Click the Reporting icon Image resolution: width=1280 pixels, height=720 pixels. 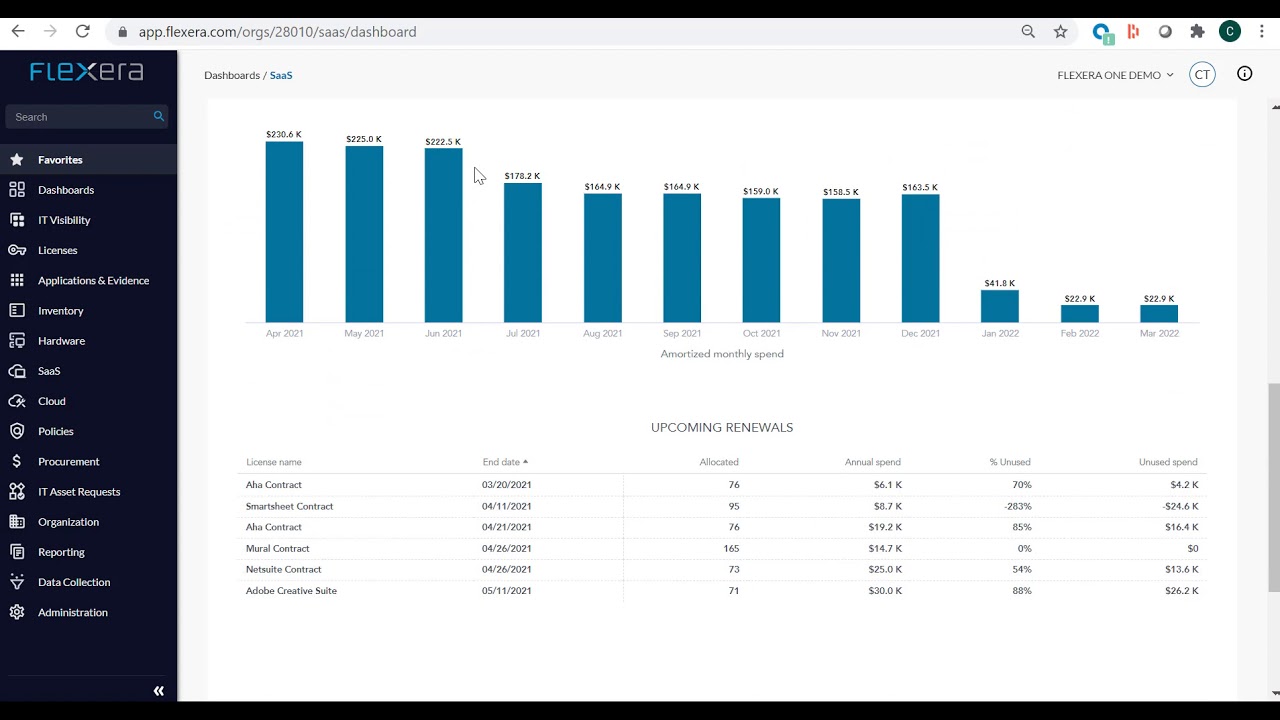pyautogui.click(x=17, y=551)
